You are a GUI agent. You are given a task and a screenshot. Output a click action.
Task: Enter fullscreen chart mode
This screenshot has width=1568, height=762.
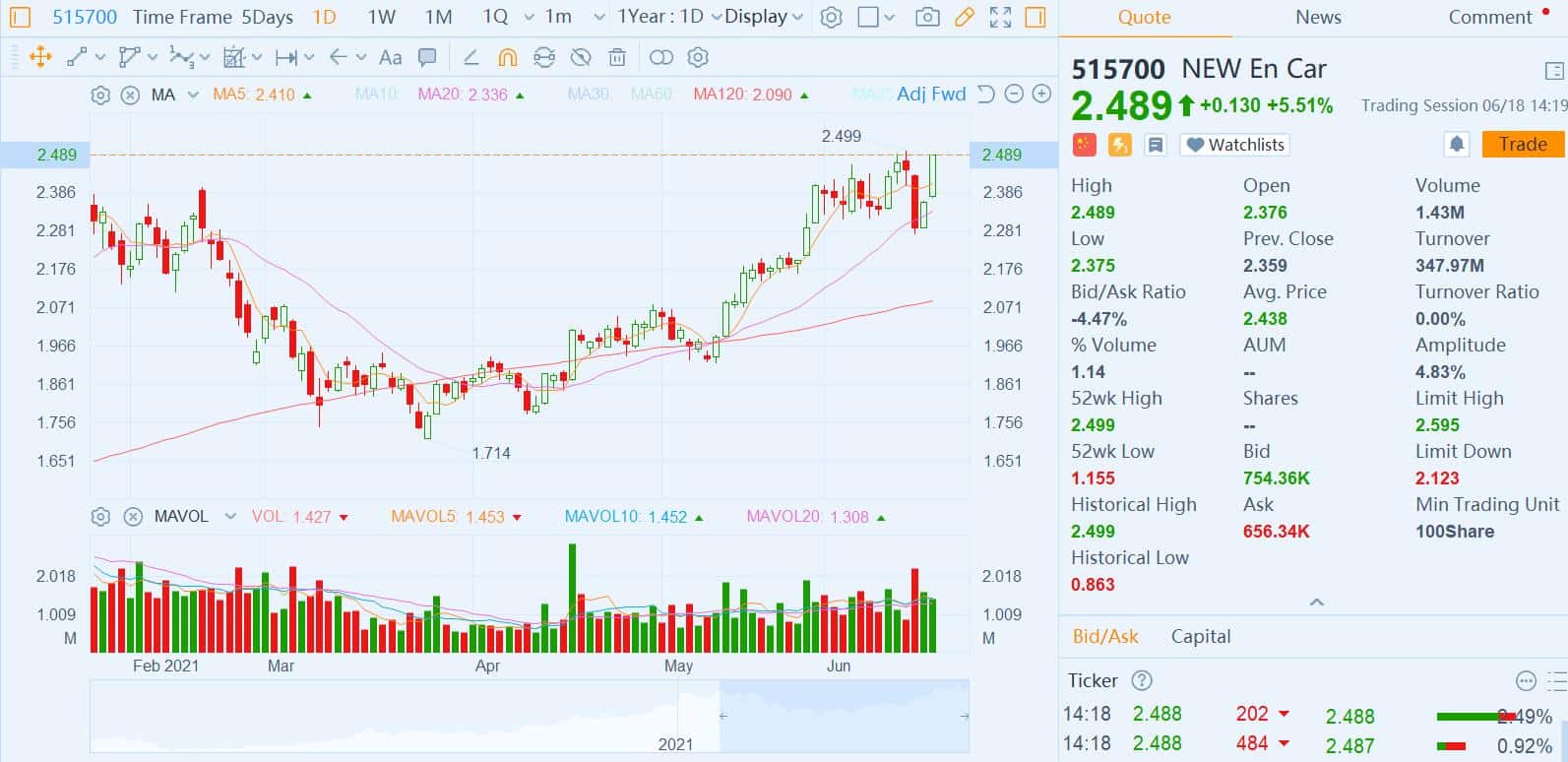(x=1000, y=17)
